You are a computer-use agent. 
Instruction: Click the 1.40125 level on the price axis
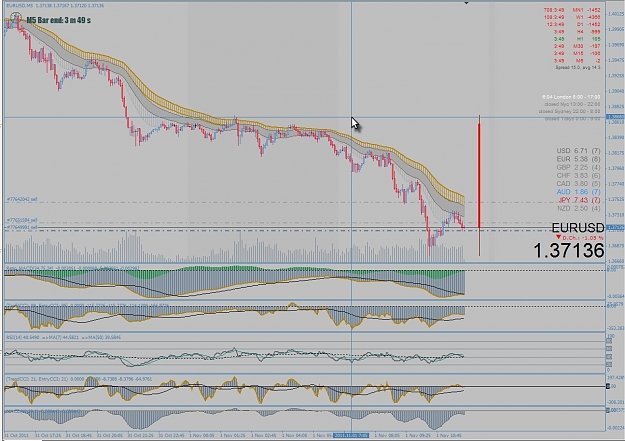coord(616,14)
